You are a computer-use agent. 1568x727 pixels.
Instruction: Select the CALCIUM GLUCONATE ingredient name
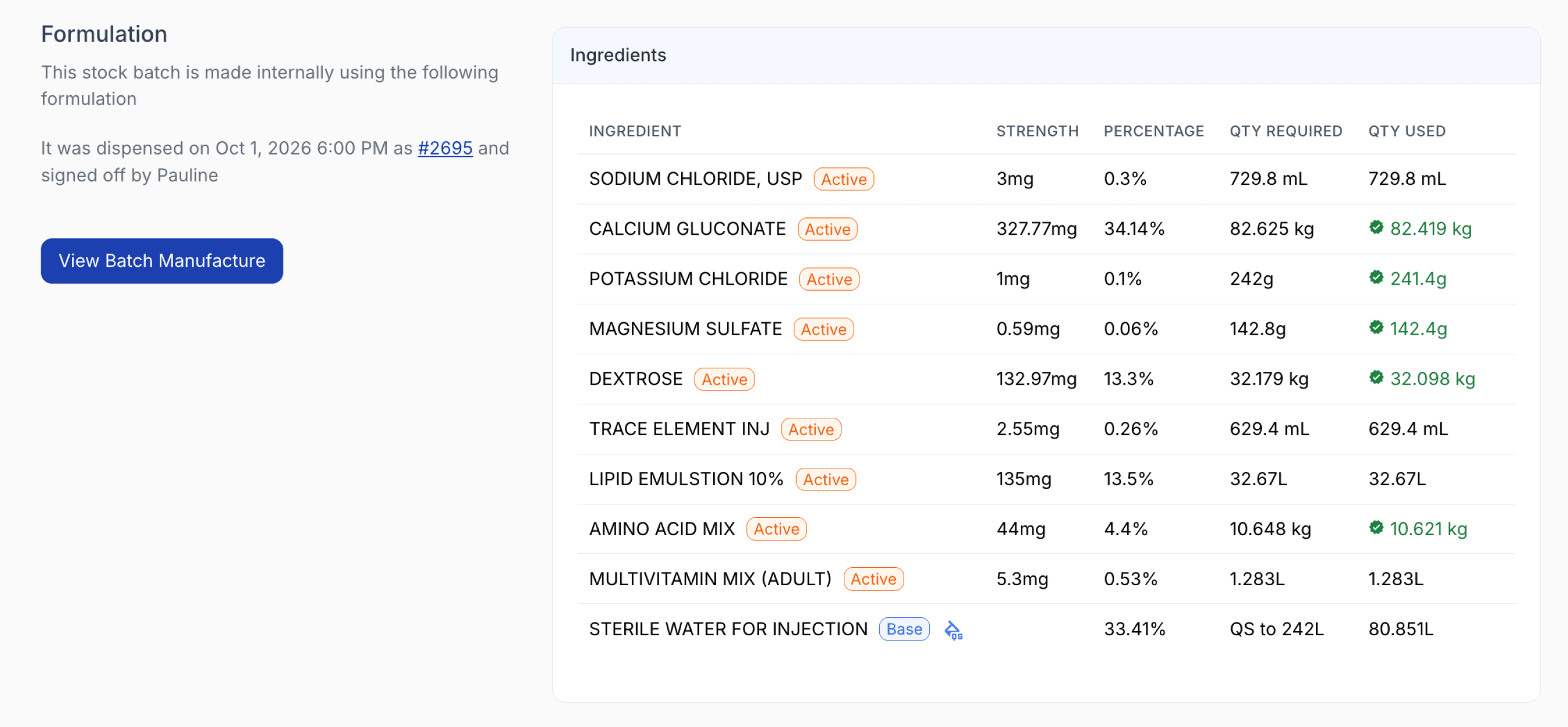point(688,229)
